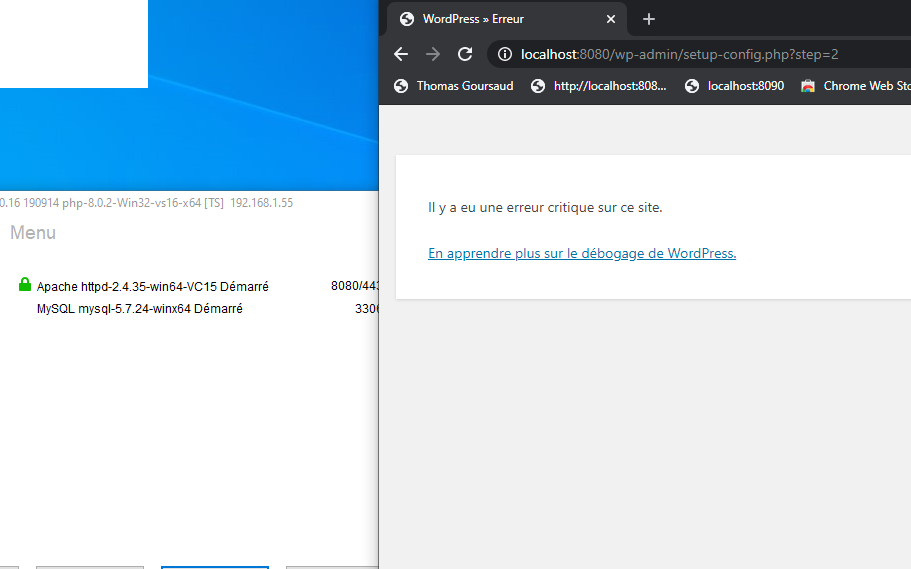Click globe icon of http://localhost:808 bookmark
911x569 pixels.
point(538,86)
